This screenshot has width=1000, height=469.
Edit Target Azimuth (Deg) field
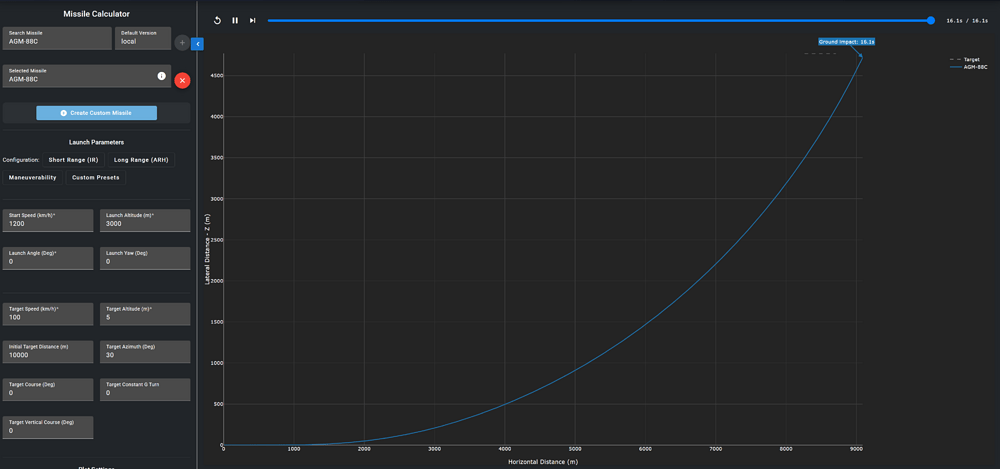145,352
